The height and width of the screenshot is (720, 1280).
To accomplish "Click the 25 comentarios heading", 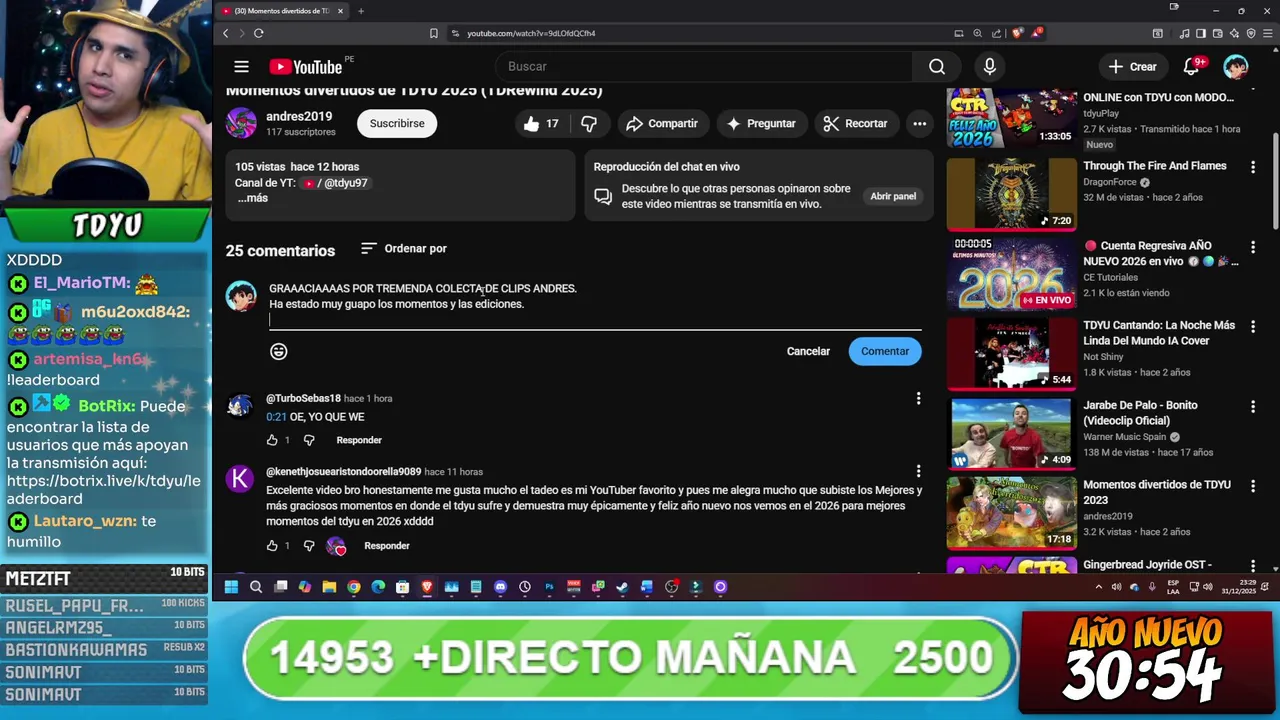I will click(280, 251).
